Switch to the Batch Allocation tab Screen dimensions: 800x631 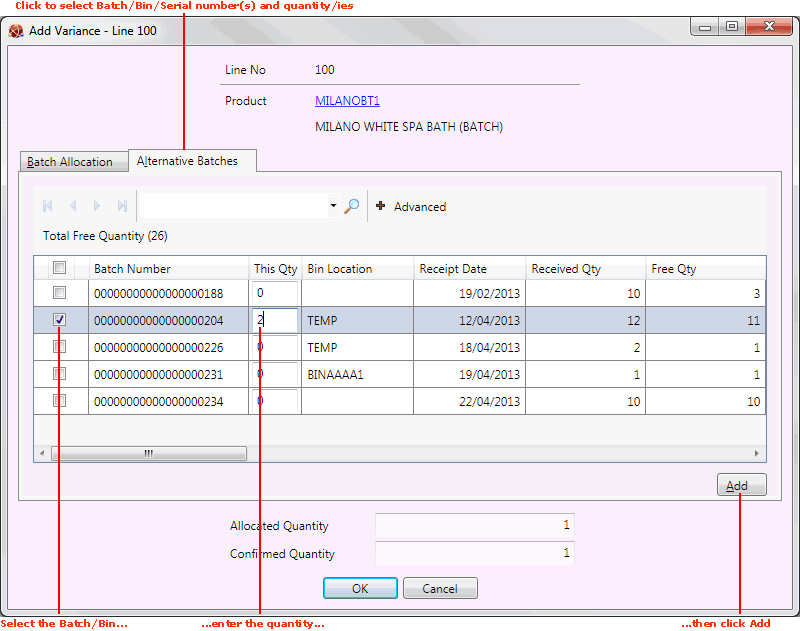(x=73, y=161)
